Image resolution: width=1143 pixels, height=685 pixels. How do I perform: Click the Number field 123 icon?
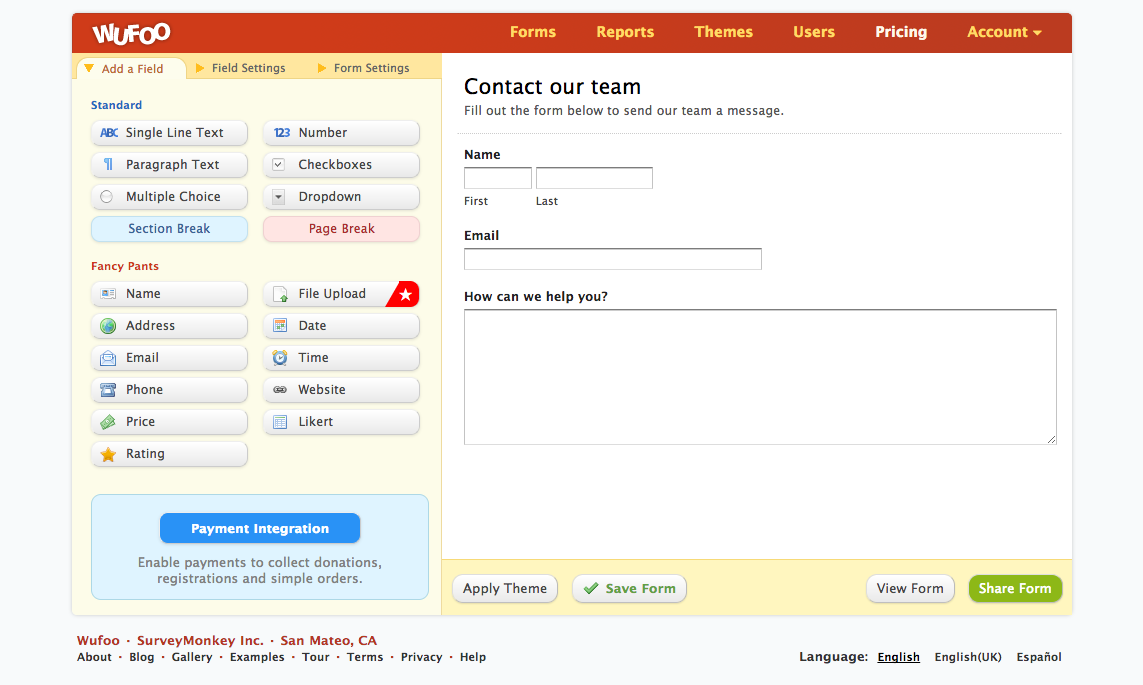281,133
